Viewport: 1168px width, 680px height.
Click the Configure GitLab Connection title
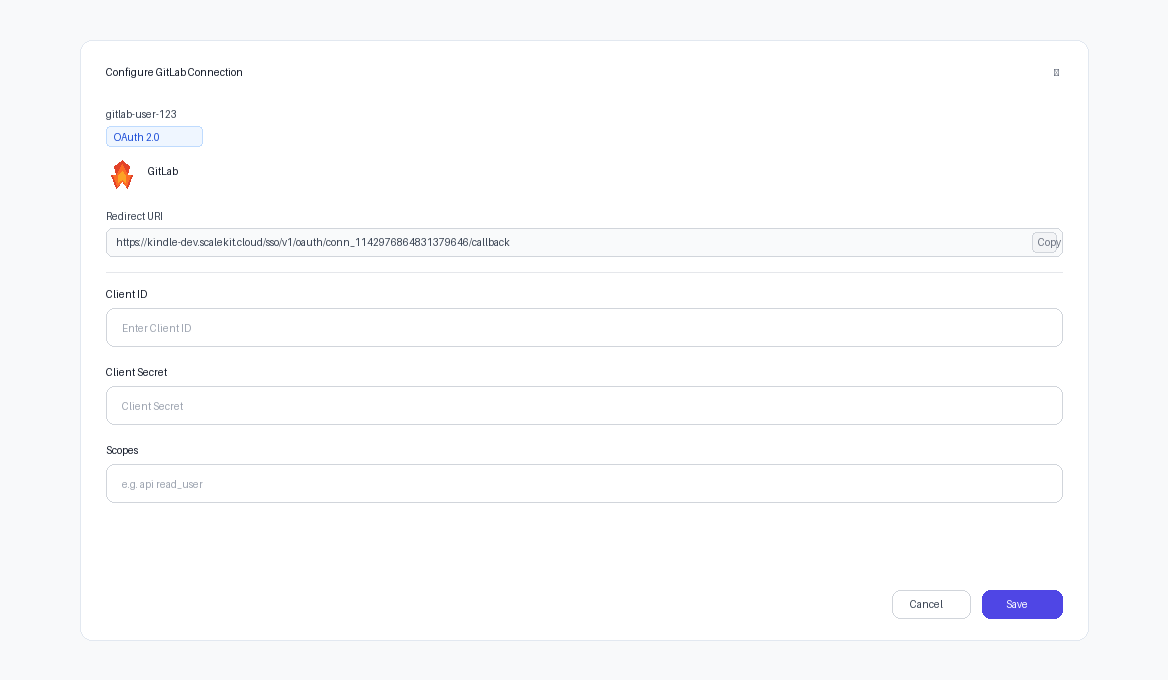click(174, 72)
